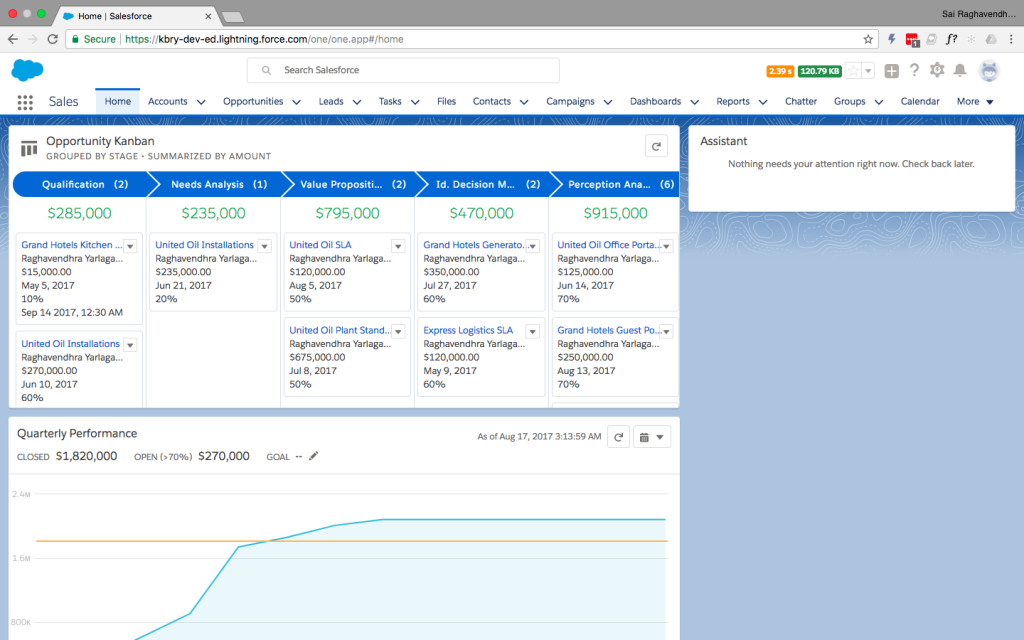The image size is (1024, 640).
Task: Expand the Contacts tab dropdown
Action: (x=524, y=102)
